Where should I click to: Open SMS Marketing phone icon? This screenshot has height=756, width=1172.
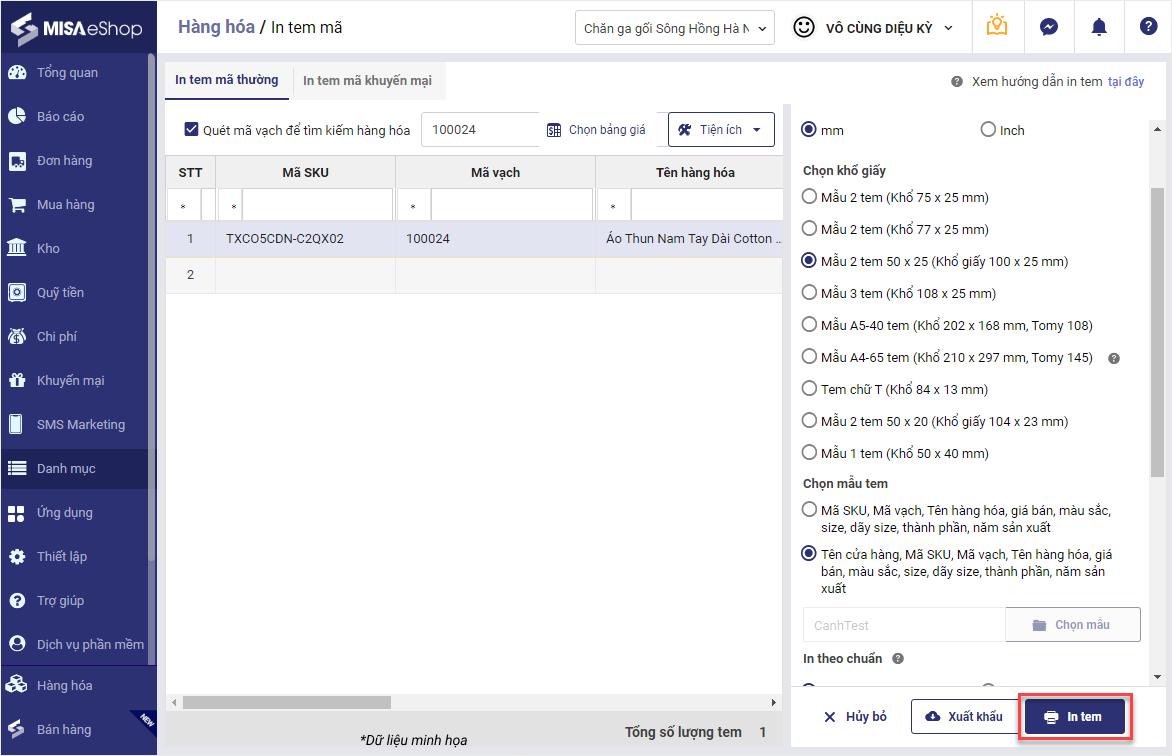pyautogui.click(x=16, y=424)
